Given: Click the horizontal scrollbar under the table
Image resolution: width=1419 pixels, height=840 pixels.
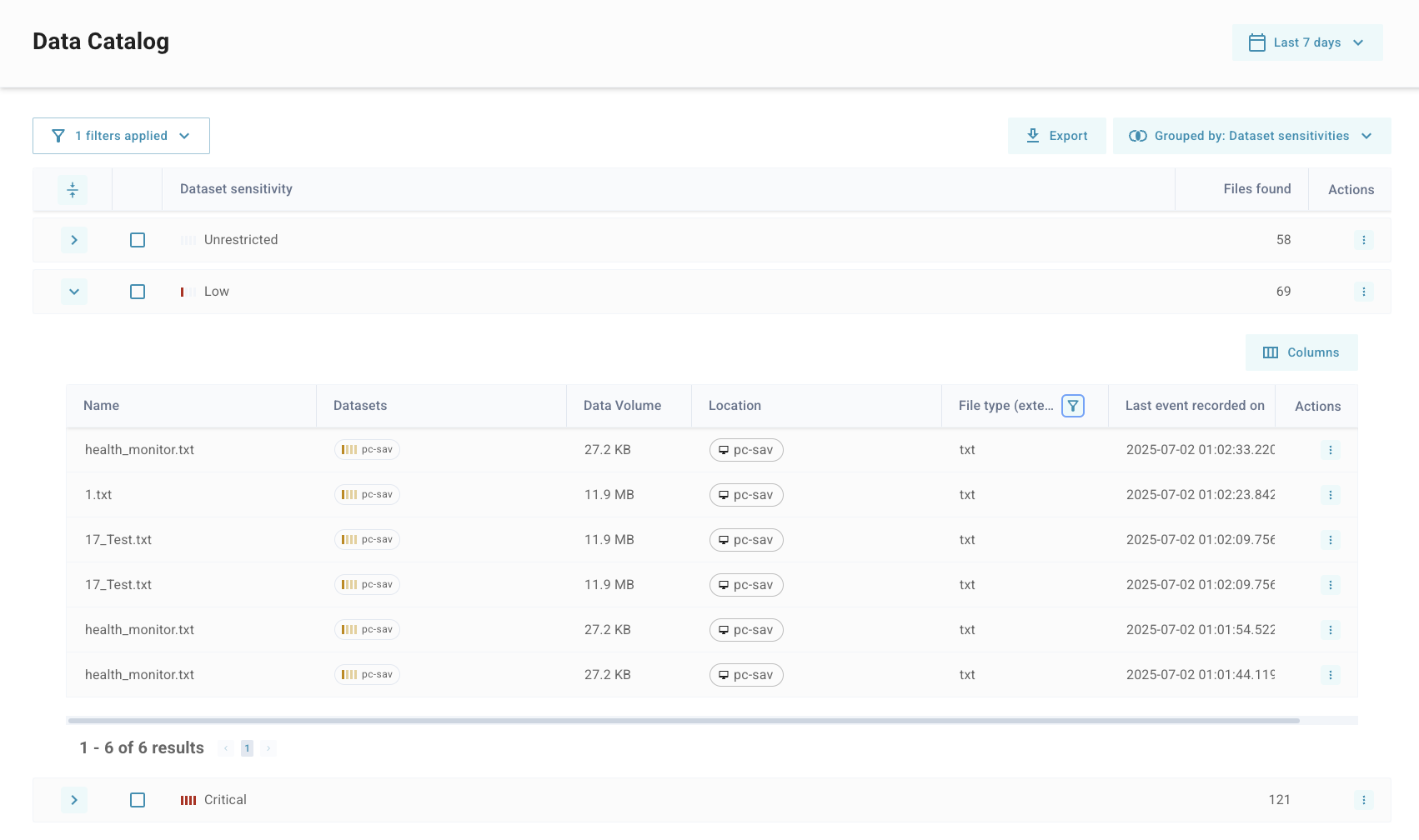Looking at the screenshot, I should tap(684, 721).
